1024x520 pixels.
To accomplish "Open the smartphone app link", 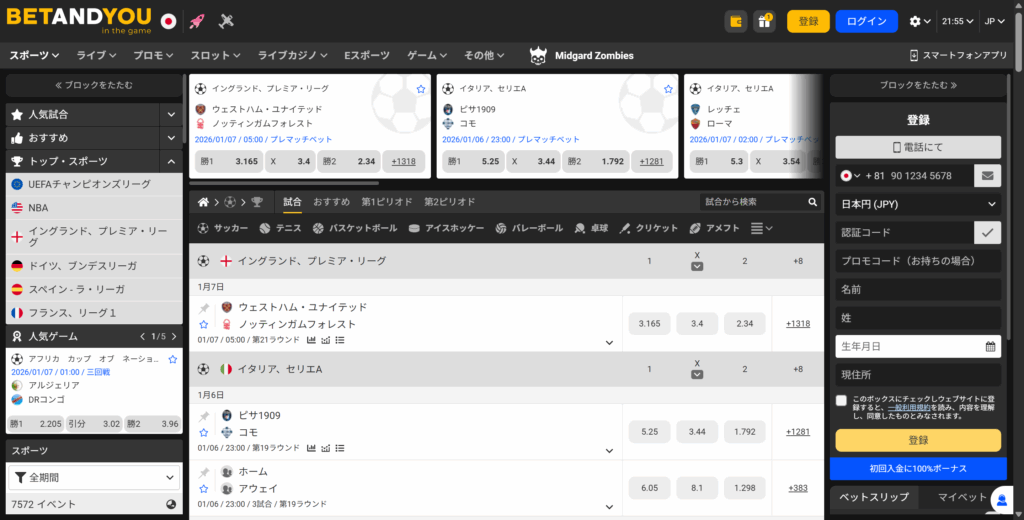I will 958,56.
